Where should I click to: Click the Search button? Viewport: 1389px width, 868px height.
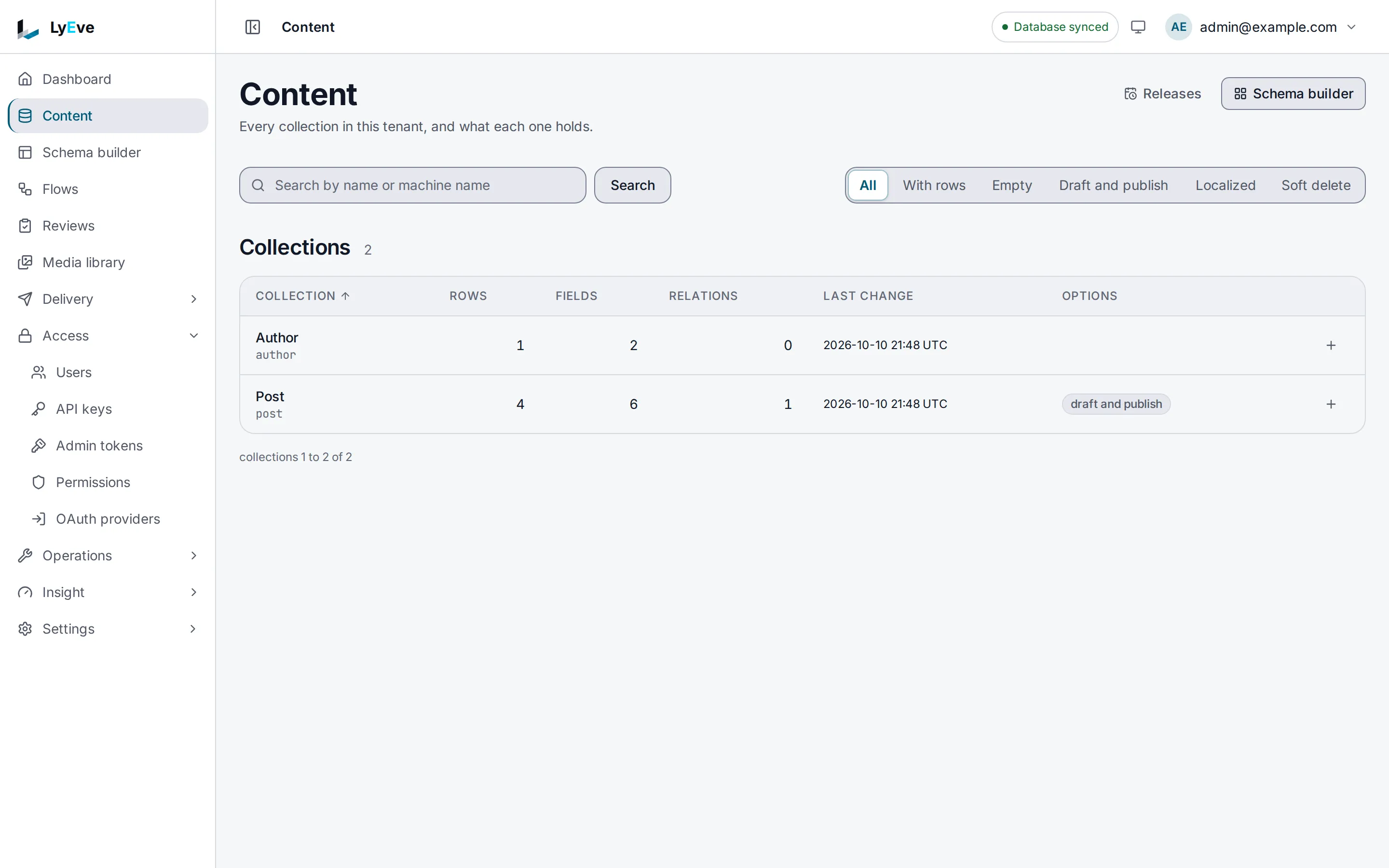point(632,186)
